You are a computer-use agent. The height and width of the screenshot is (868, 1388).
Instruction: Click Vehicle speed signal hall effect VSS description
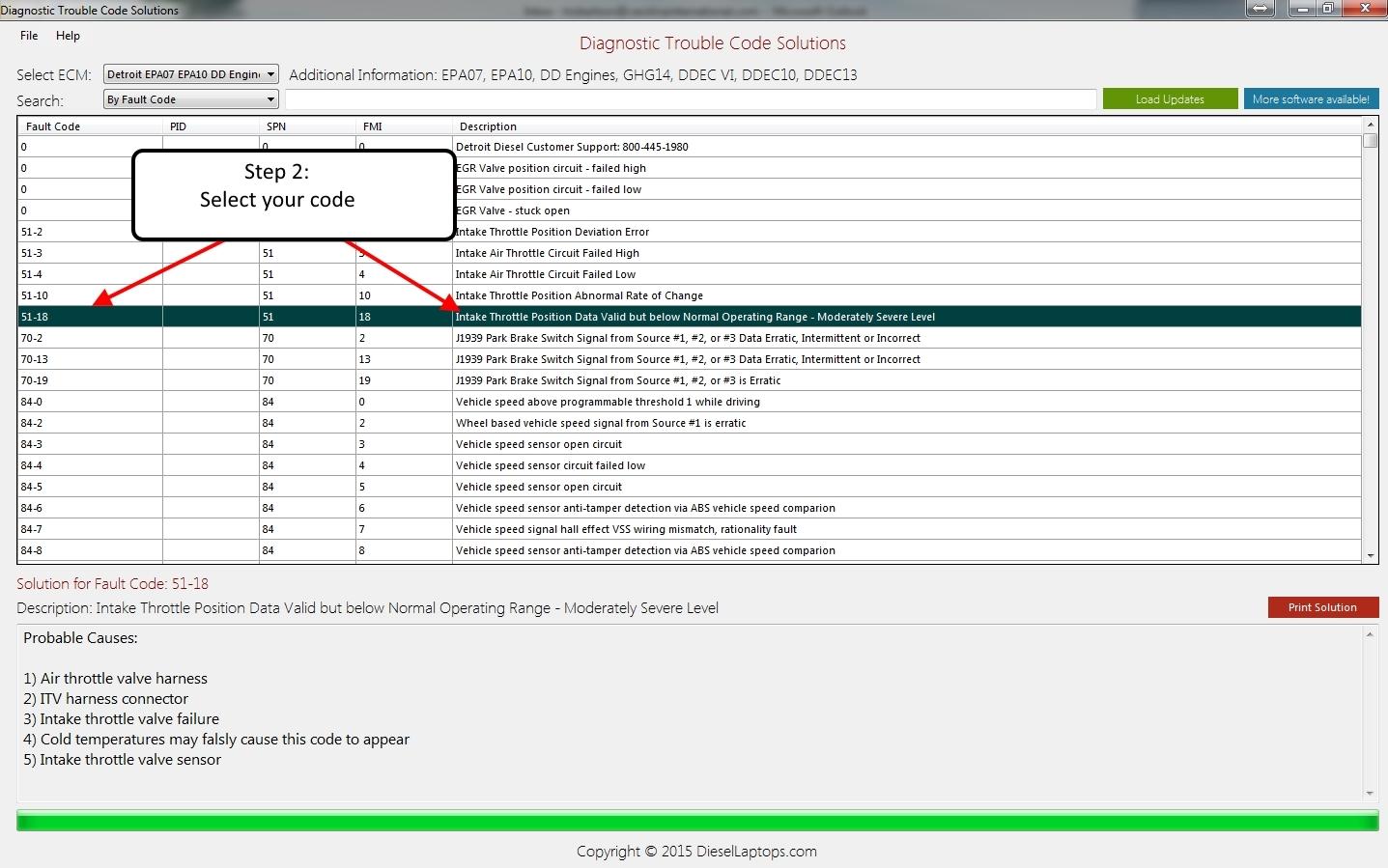pyautogui.click(x=626, y=529)
